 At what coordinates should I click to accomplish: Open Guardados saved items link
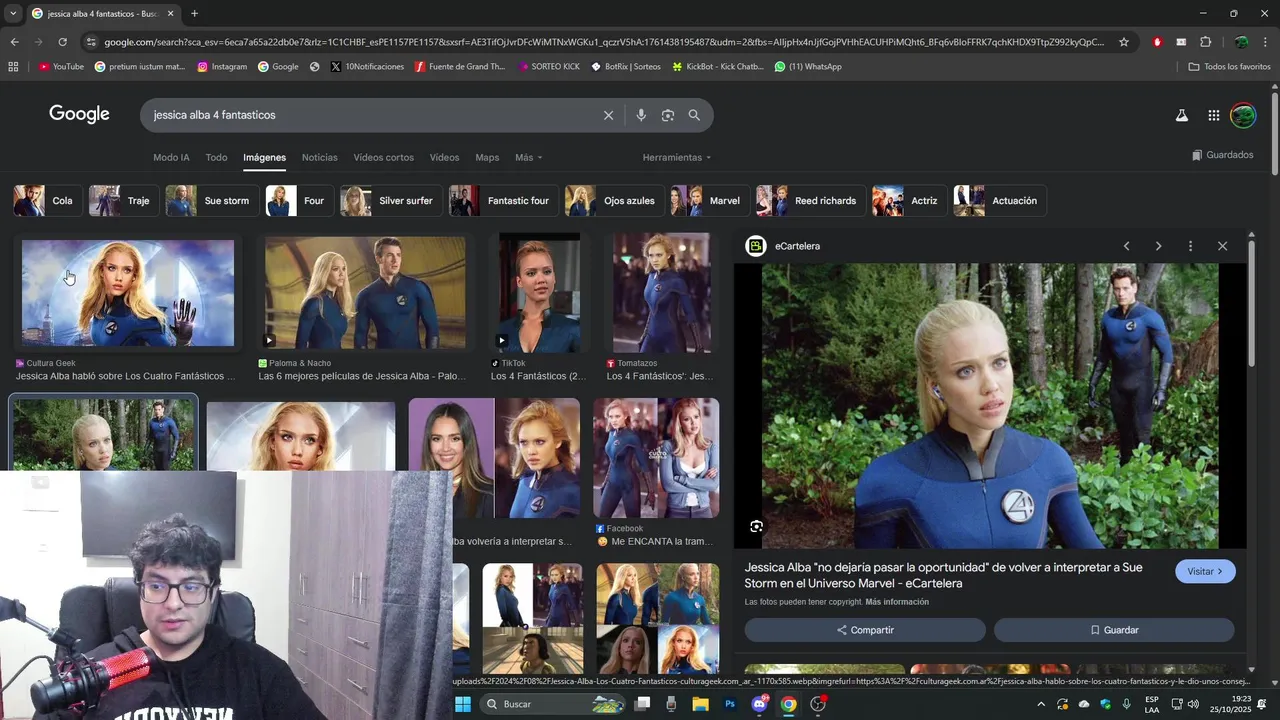click(1222, 155)
